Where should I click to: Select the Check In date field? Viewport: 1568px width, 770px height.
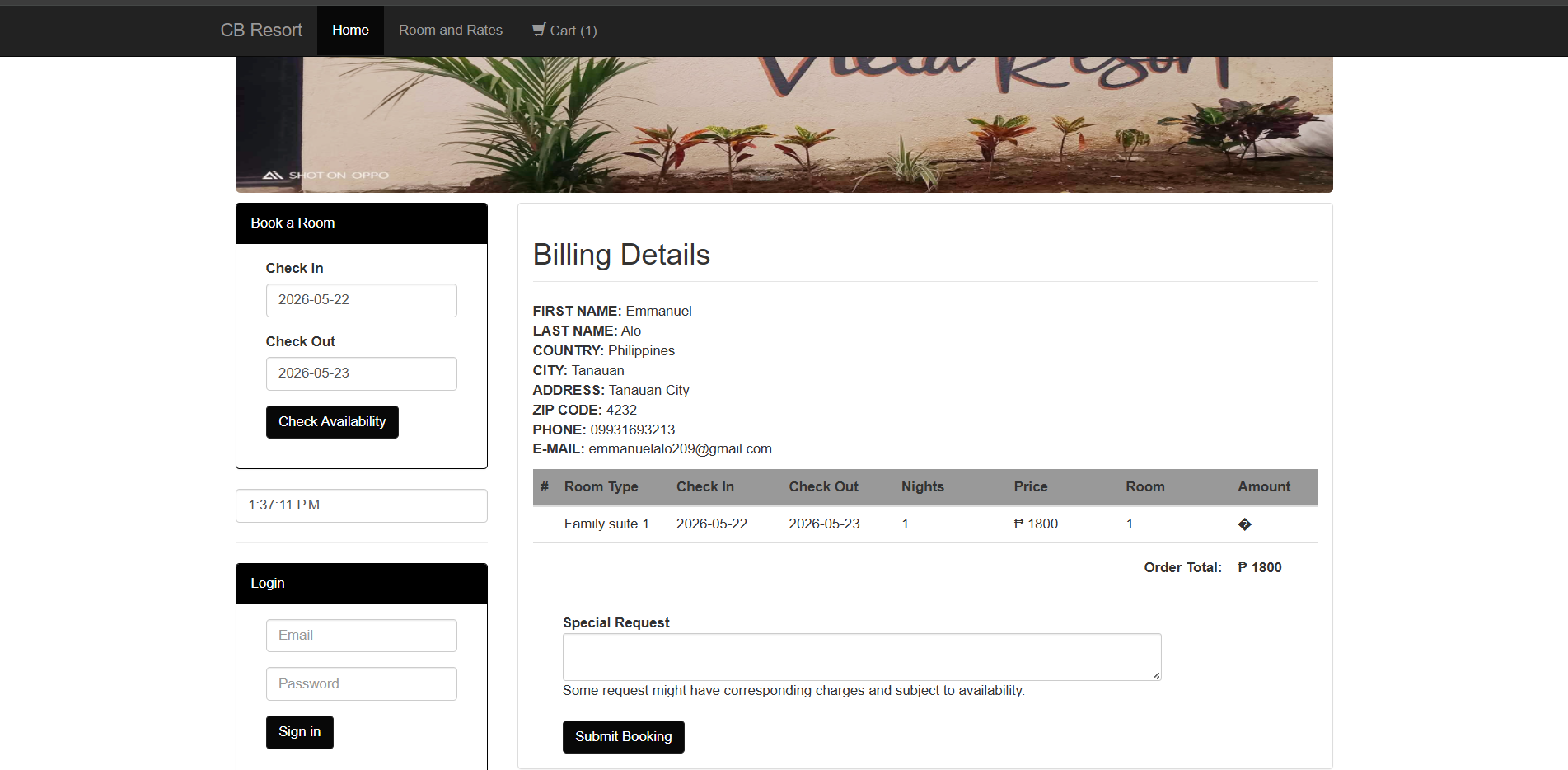coord(361,300)
